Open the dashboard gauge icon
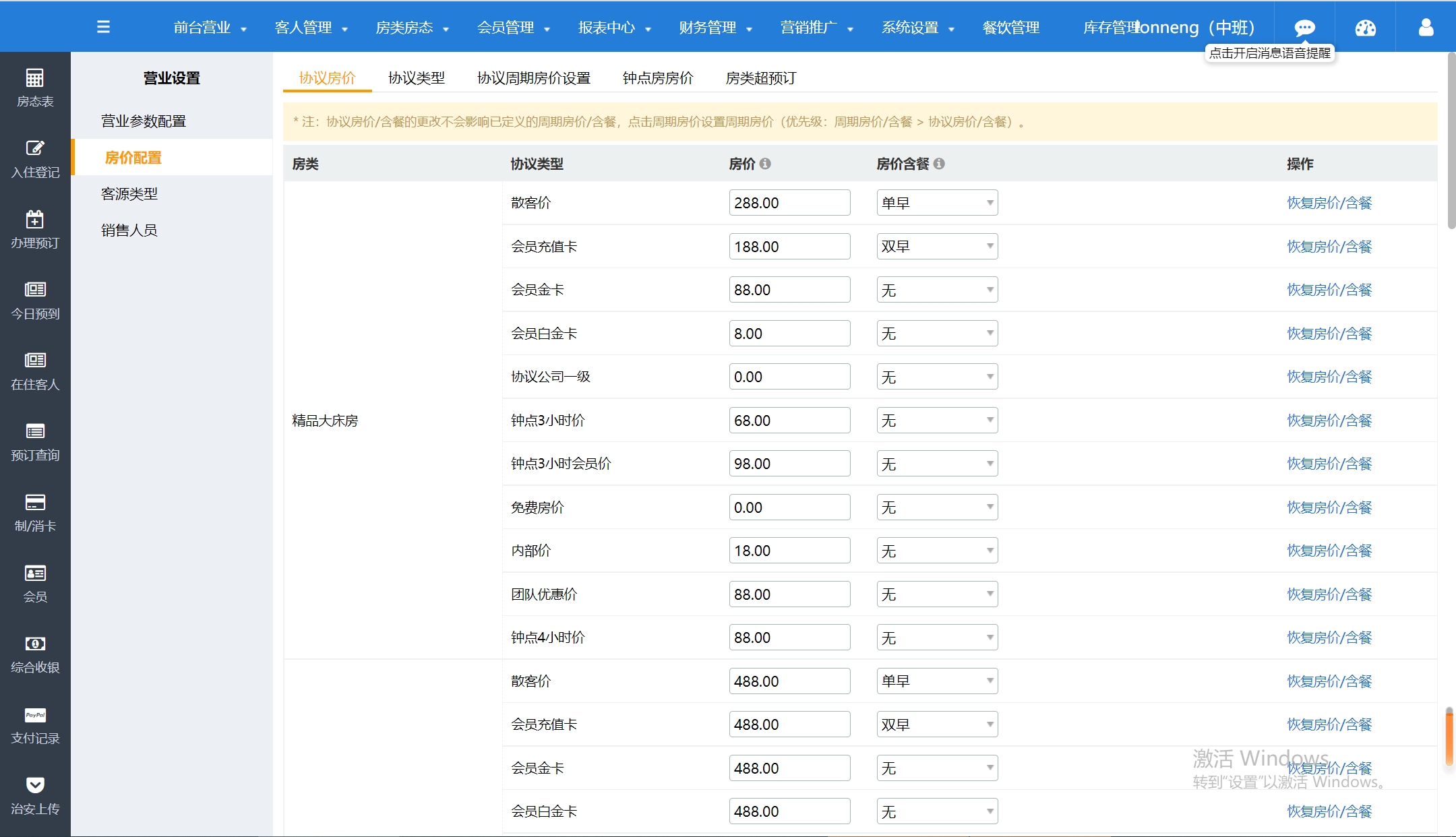 click(x=1365, y=28)
